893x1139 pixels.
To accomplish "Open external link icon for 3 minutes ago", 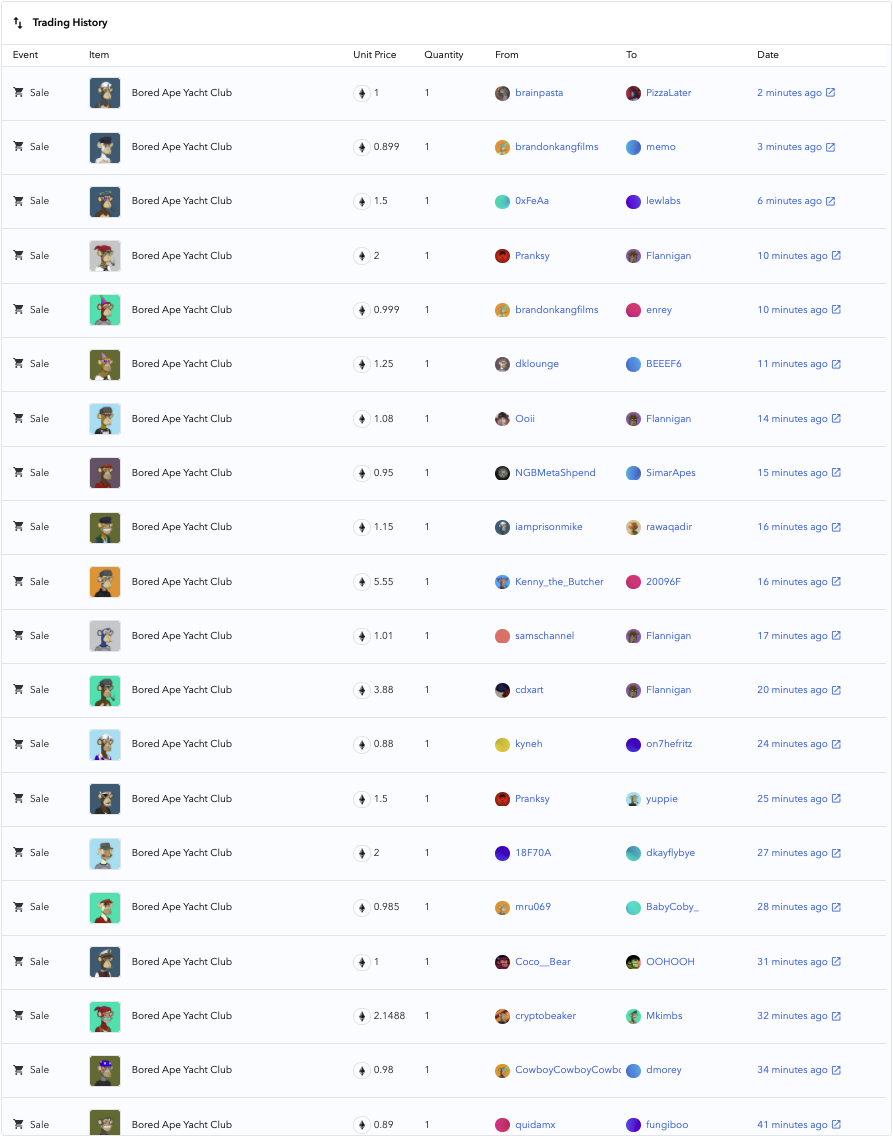I will (831, 147).
